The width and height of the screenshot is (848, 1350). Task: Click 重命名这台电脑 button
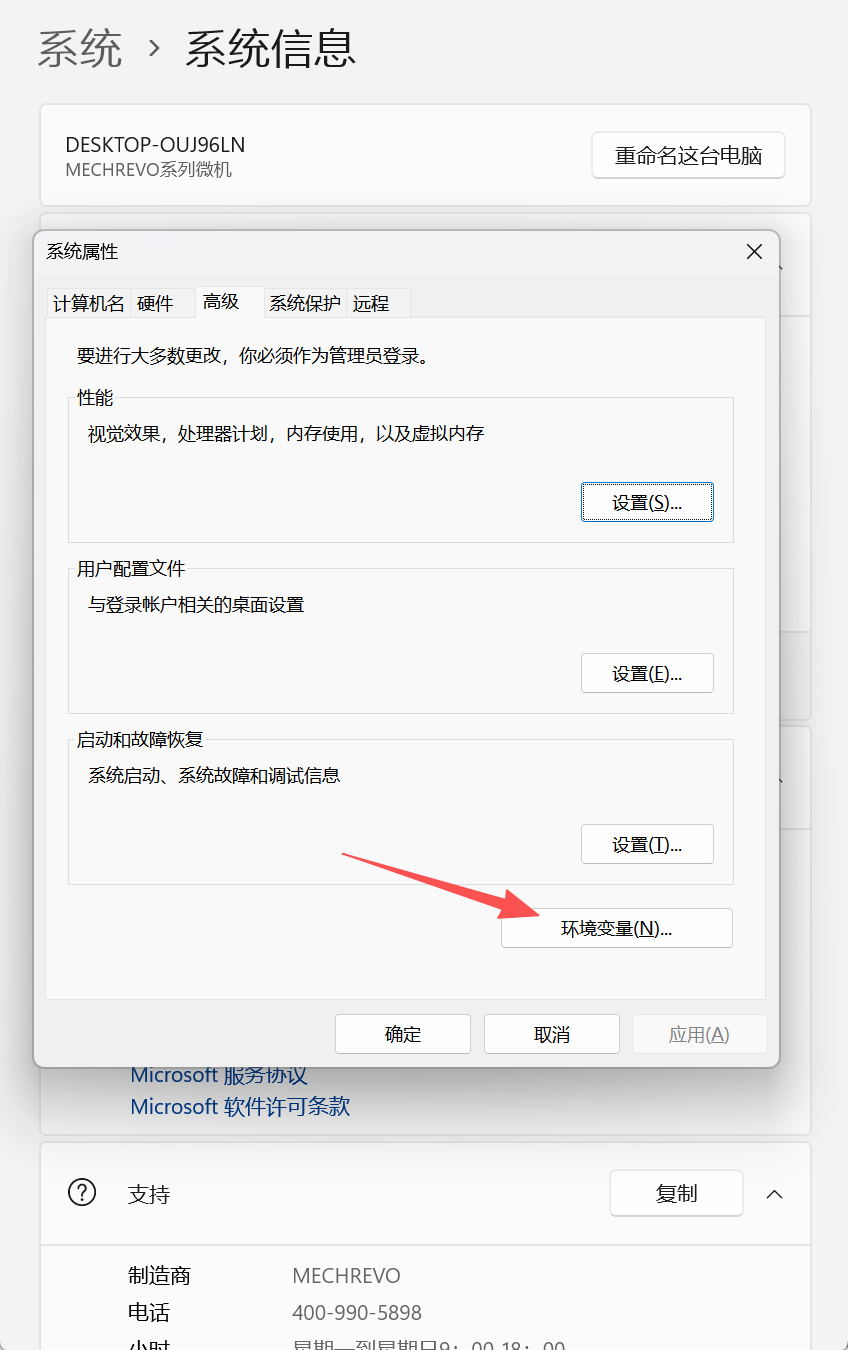(x=687, y=155)
